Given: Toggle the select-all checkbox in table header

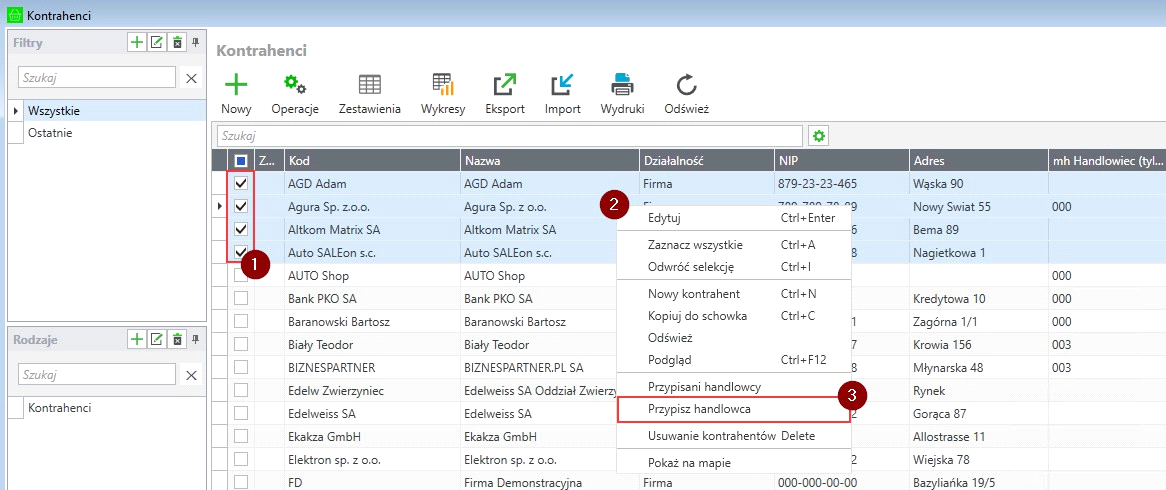Looking at the screenshot, I should [x=241, y=160].
